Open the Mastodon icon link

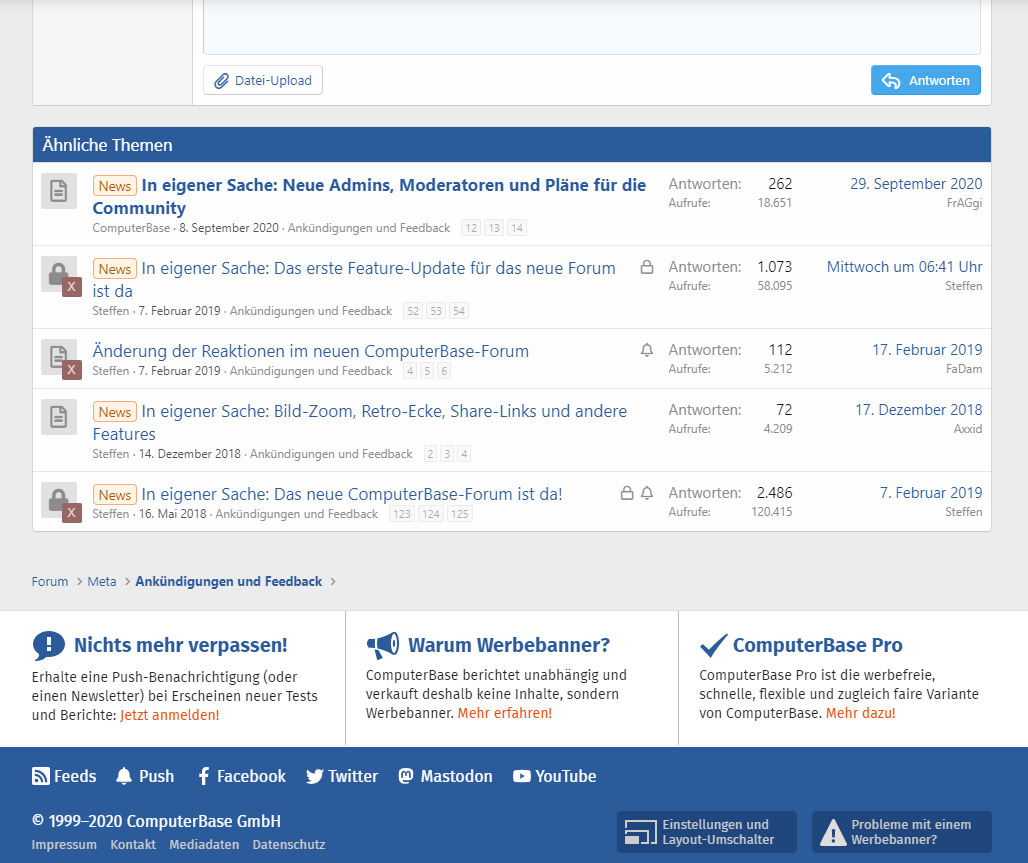(406, 776)
